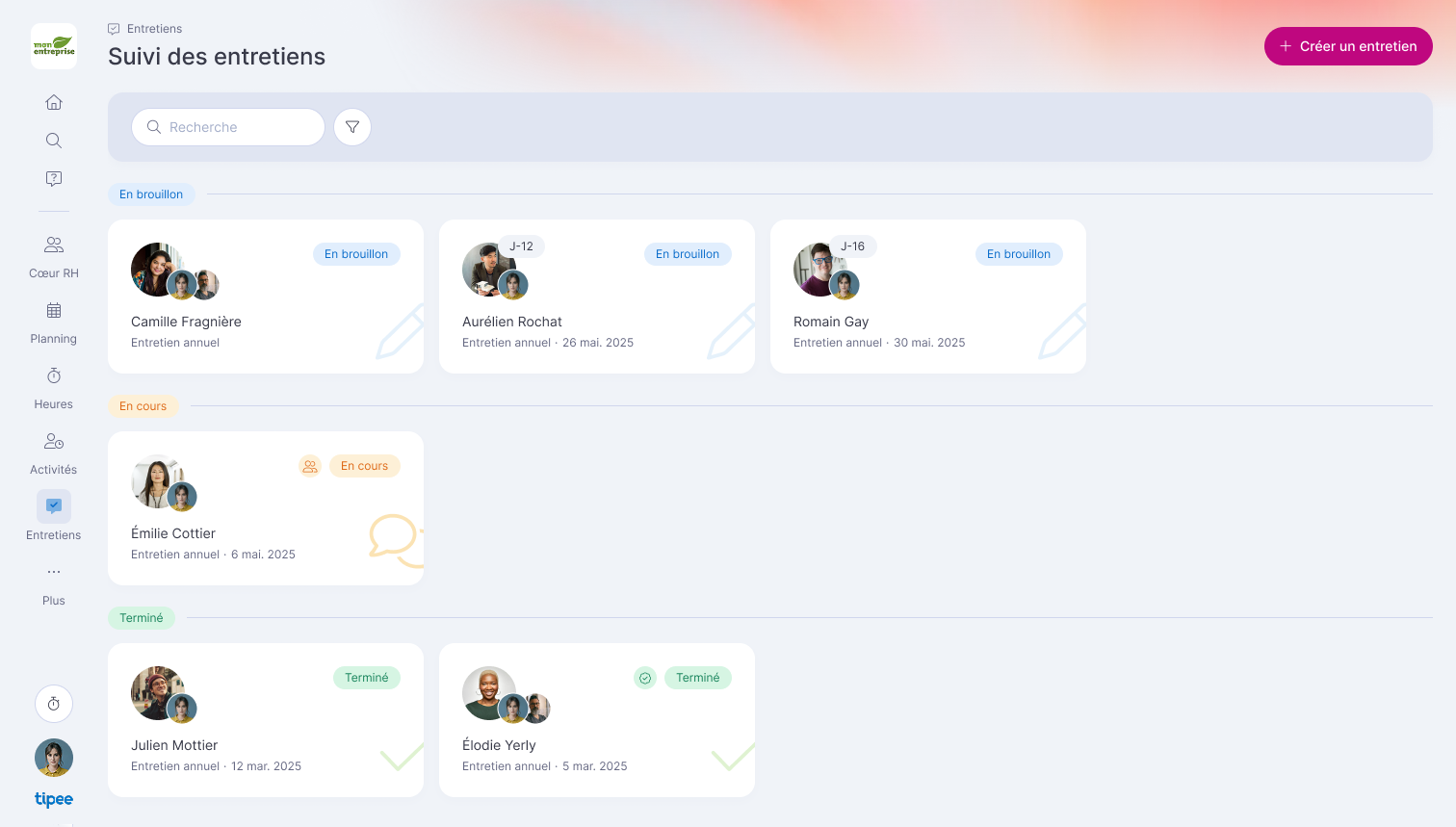
Task: Open the Activités section
Action: pos(54,452)
